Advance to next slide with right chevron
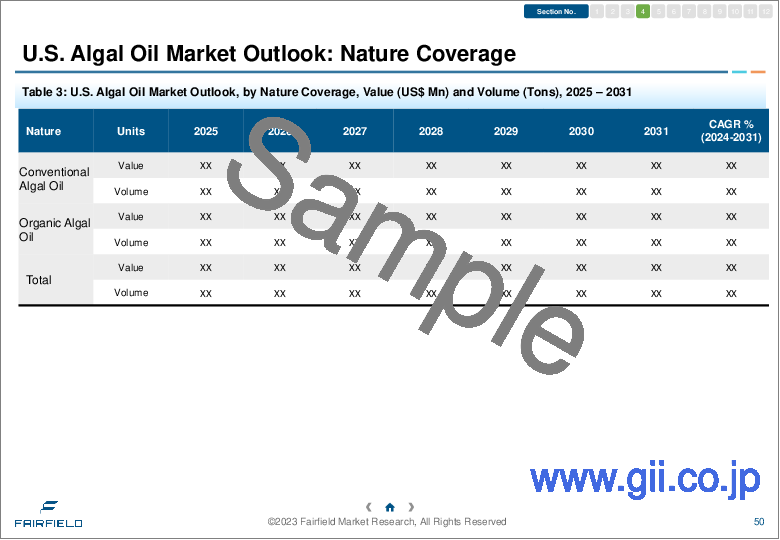 coord(411,507)
